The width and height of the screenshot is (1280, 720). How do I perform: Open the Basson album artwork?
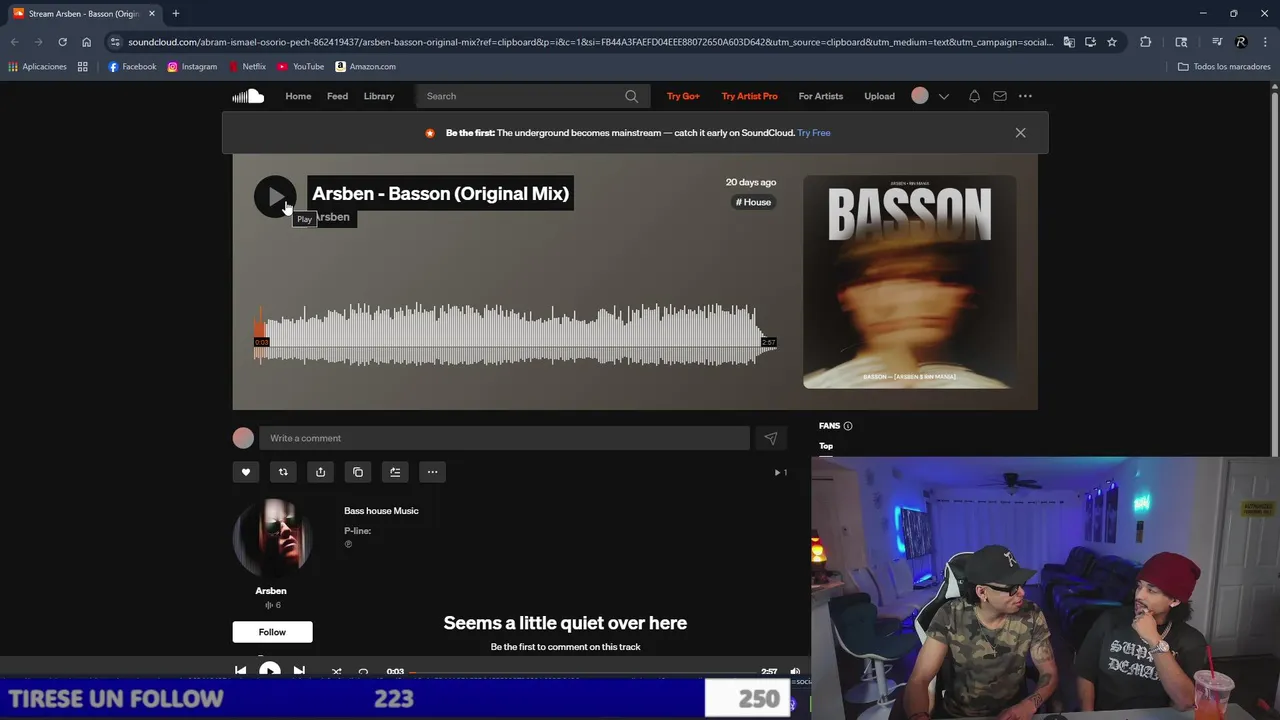pyautogui.click(x=909, y=282)
